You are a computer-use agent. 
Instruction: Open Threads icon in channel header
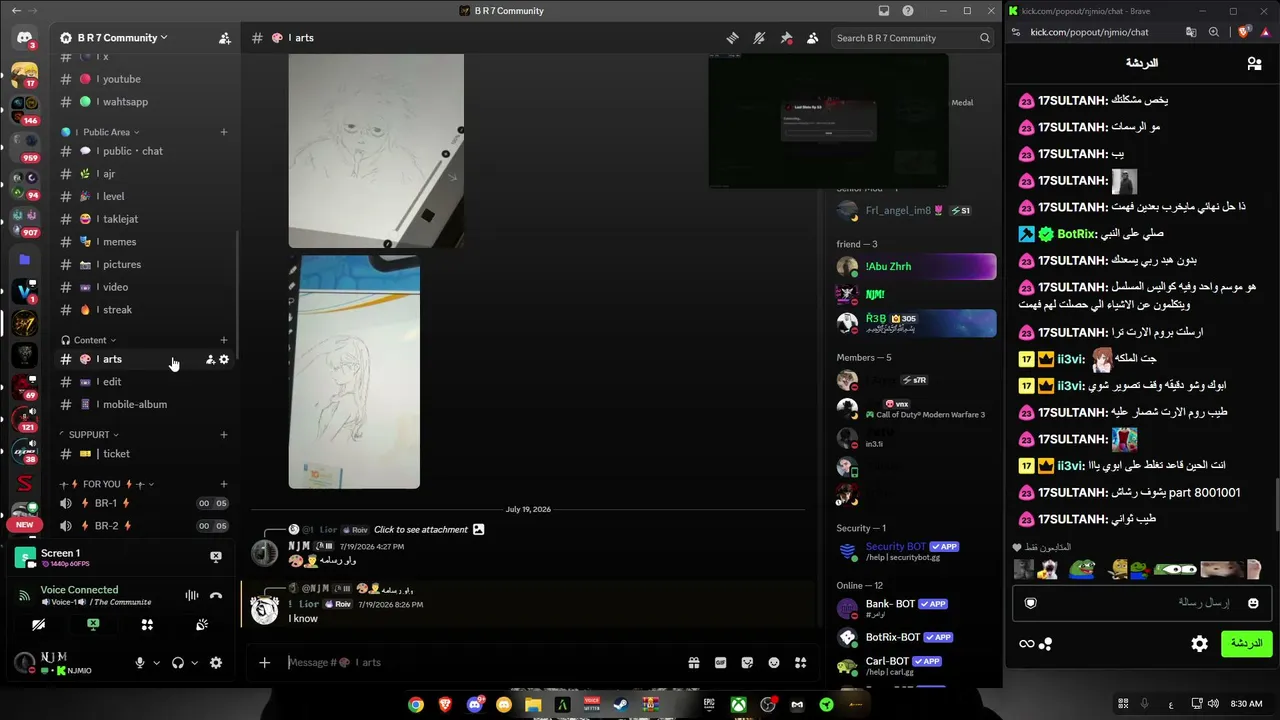coord(733,38)
